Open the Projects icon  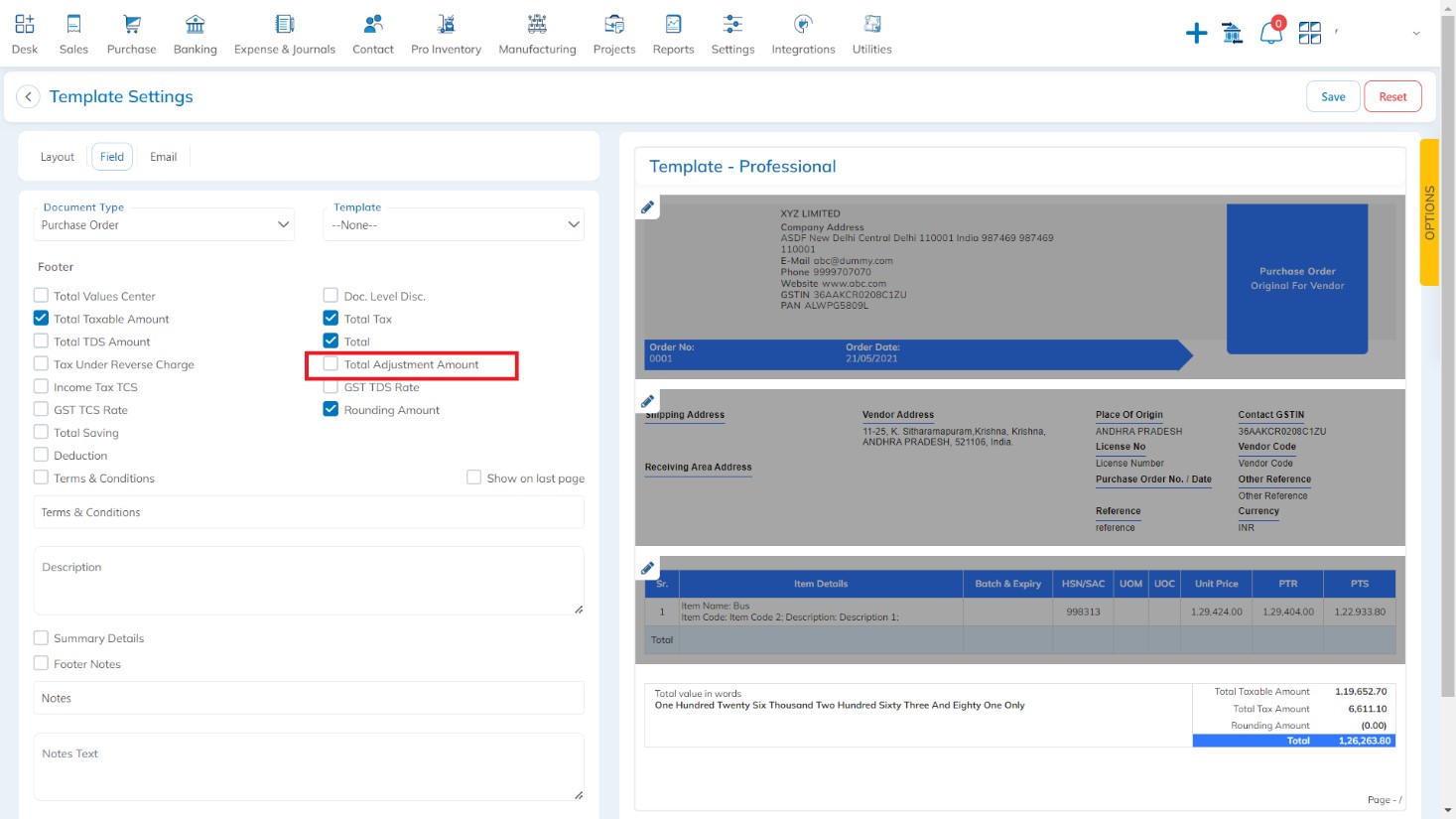click(614, 24)
